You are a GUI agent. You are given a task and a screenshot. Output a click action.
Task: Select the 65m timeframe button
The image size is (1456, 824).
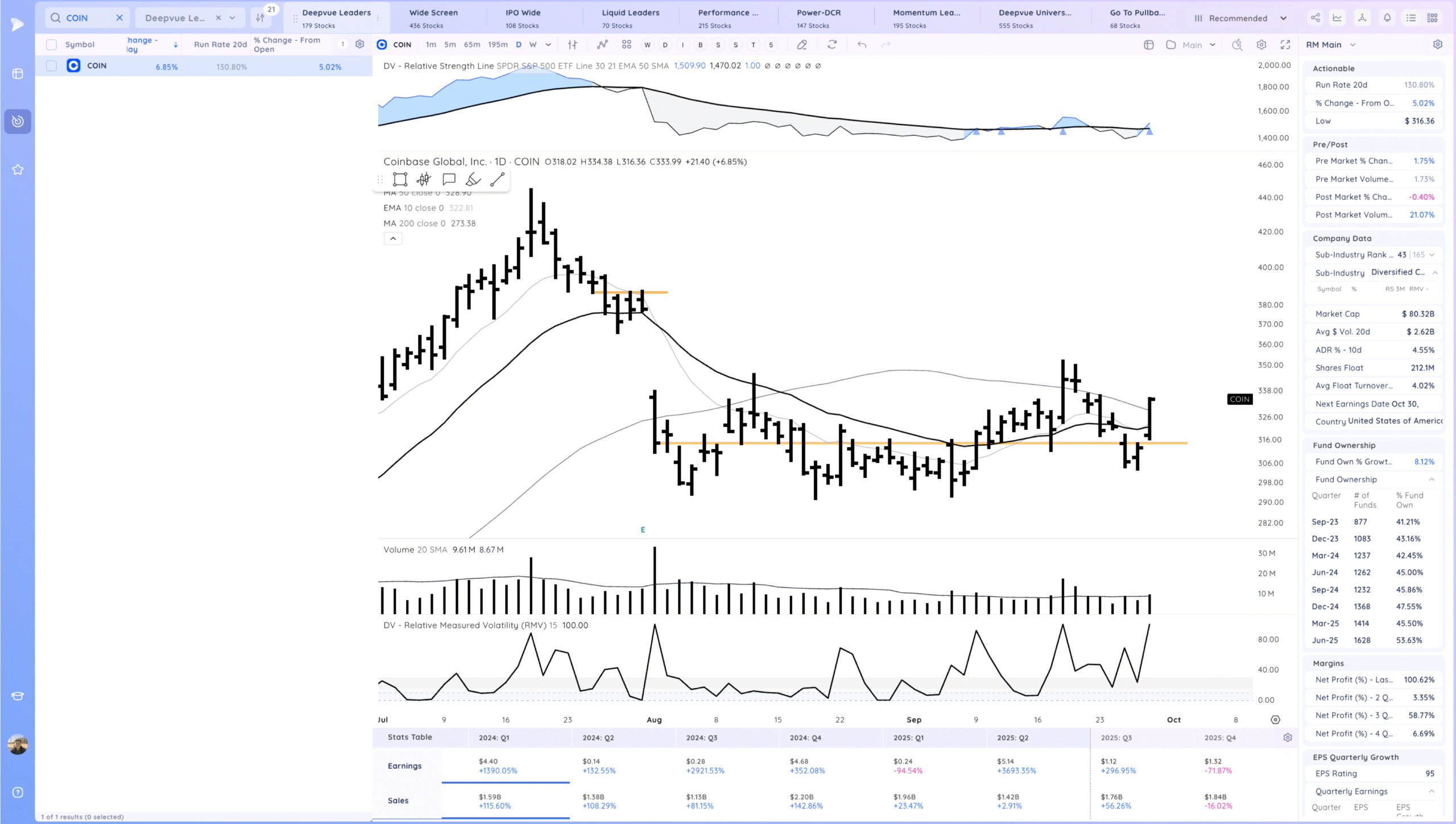[x=472, y=44]
